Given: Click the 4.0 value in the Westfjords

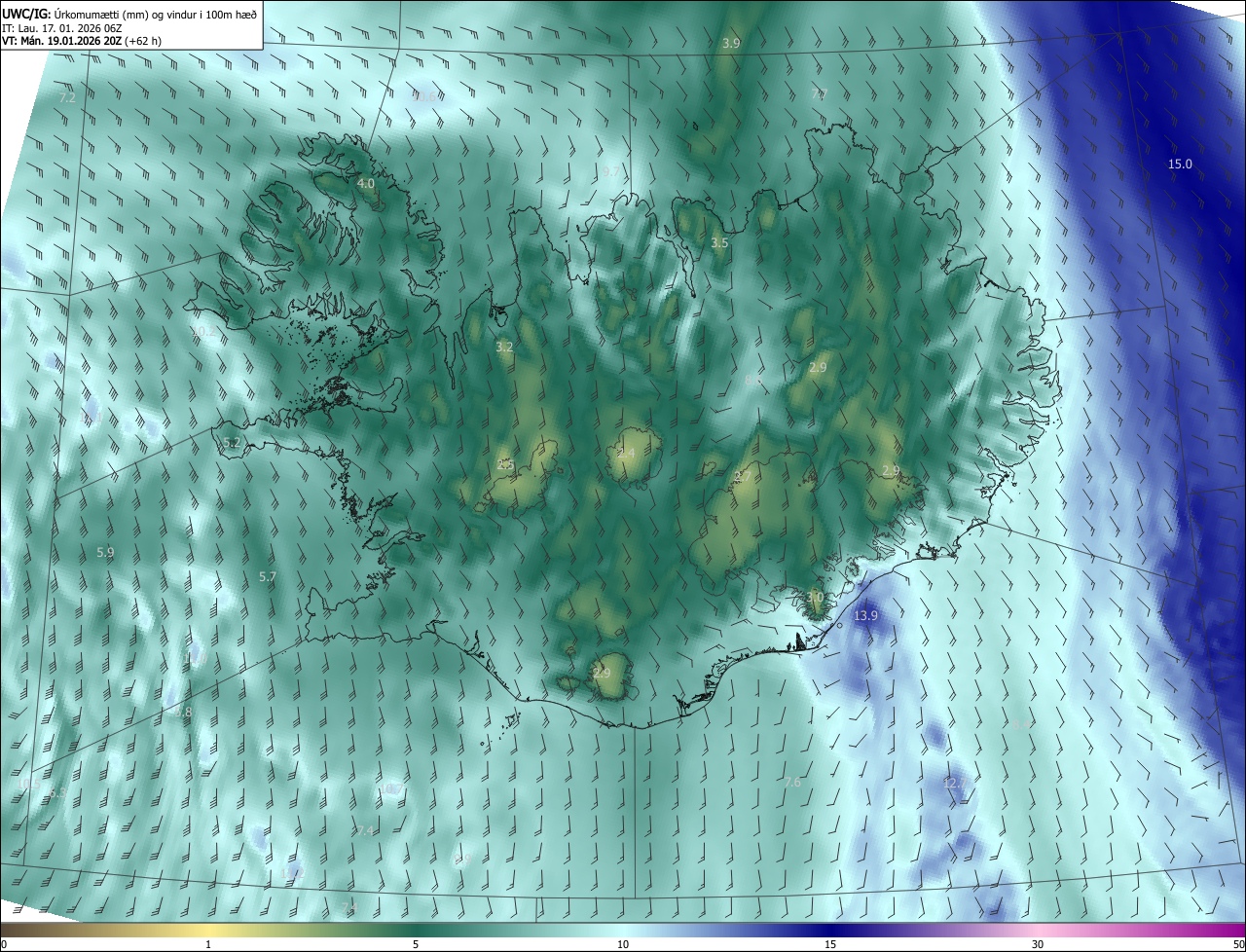Looking at the screenshot, I should click(366, 183).
